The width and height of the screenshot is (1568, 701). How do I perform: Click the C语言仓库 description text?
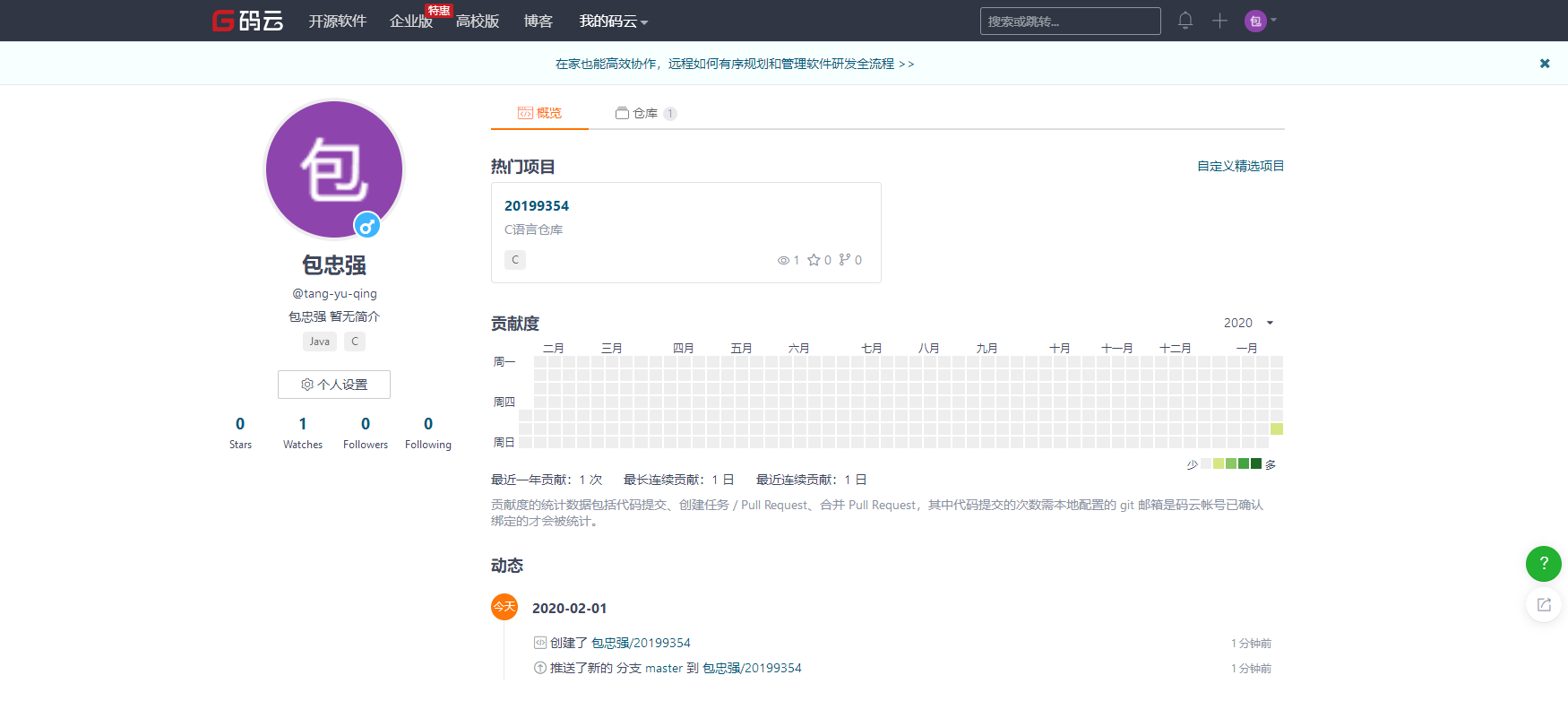pos(534,229)
